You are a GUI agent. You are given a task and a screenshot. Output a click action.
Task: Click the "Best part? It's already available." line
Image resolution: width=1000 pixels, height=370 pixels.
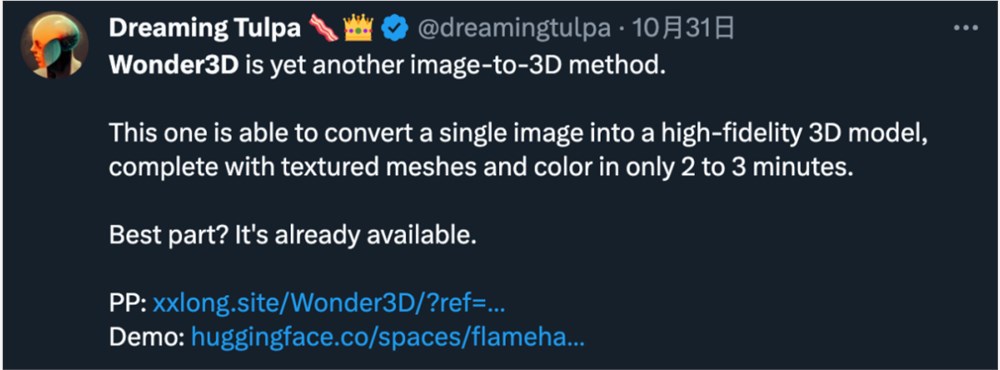(293, 237)
